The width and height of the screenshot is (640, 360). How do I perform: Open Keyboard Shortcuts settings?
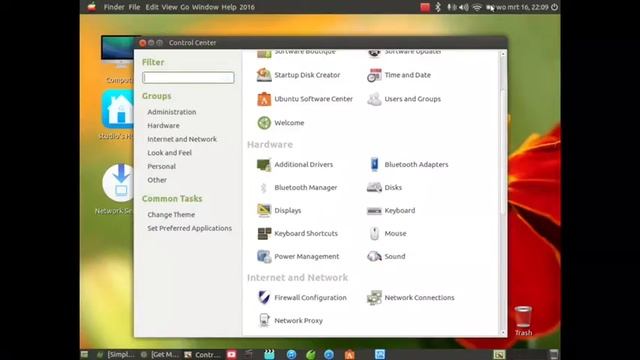point(297,233)
